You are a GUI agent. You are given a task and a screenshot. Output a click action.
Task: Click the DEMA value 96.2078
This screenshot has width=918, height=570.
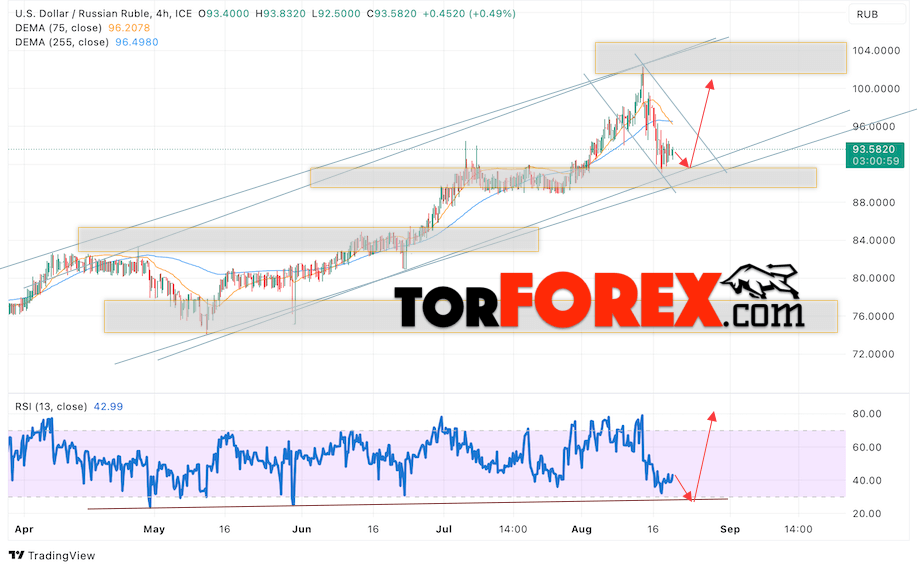pos(129,28)
